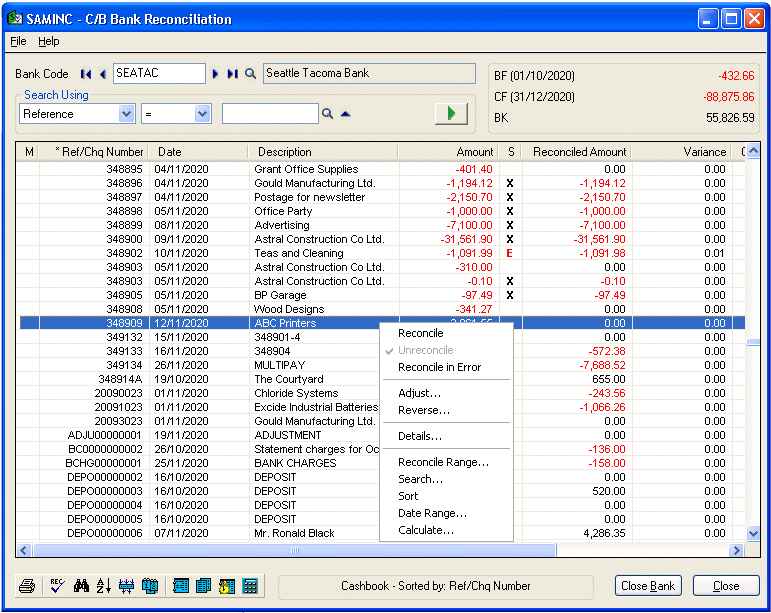Open search with the binoculars icon
The image size is (771, 613).
[82, 586]
